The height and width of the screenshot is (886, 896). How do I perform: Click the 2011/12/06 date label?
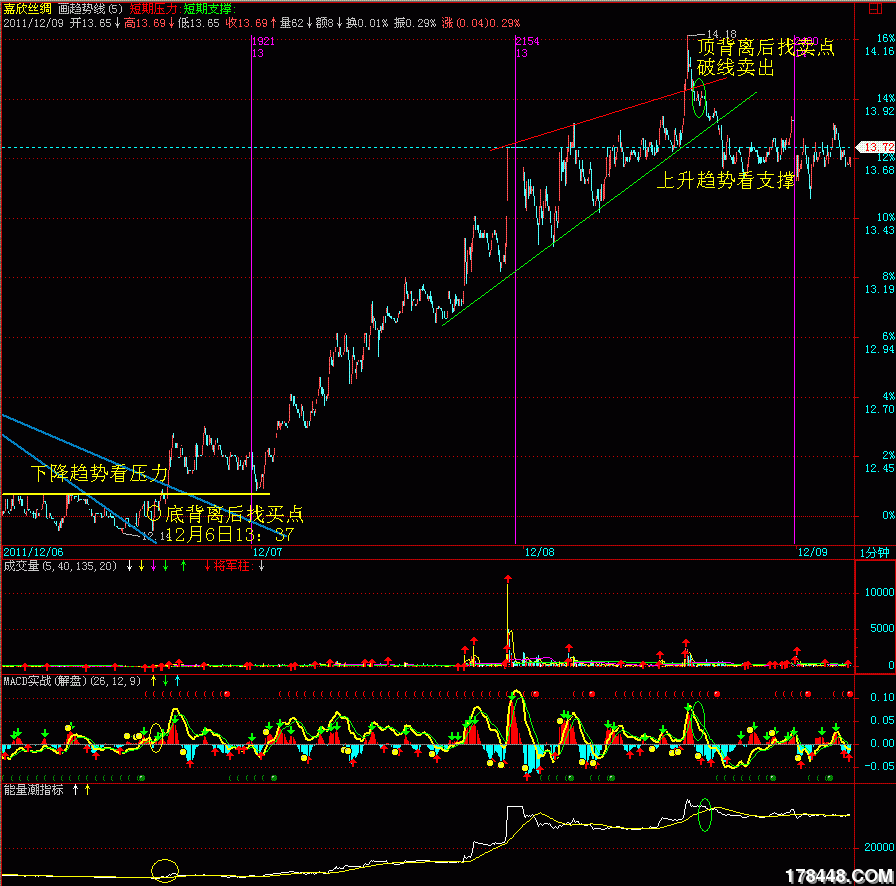pyautogui.click(x=33, y=552)
